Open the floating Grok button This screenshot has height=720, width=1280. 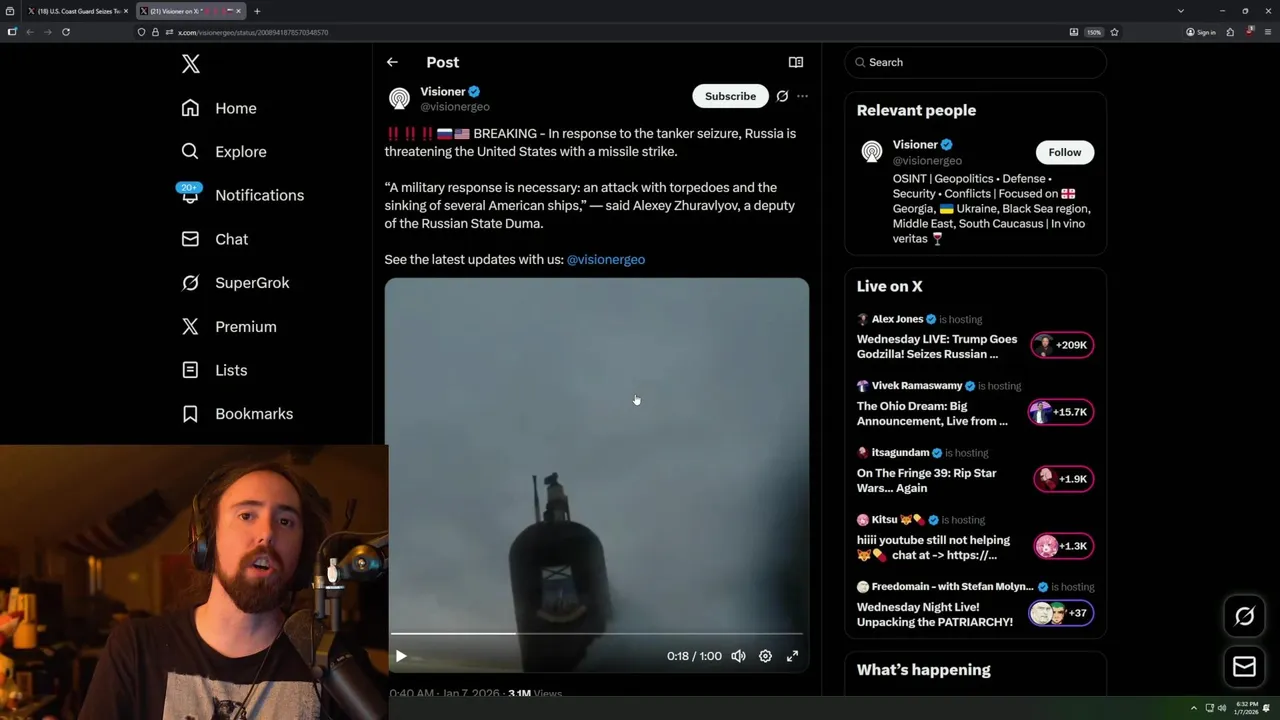click(x=1244, y=617)
